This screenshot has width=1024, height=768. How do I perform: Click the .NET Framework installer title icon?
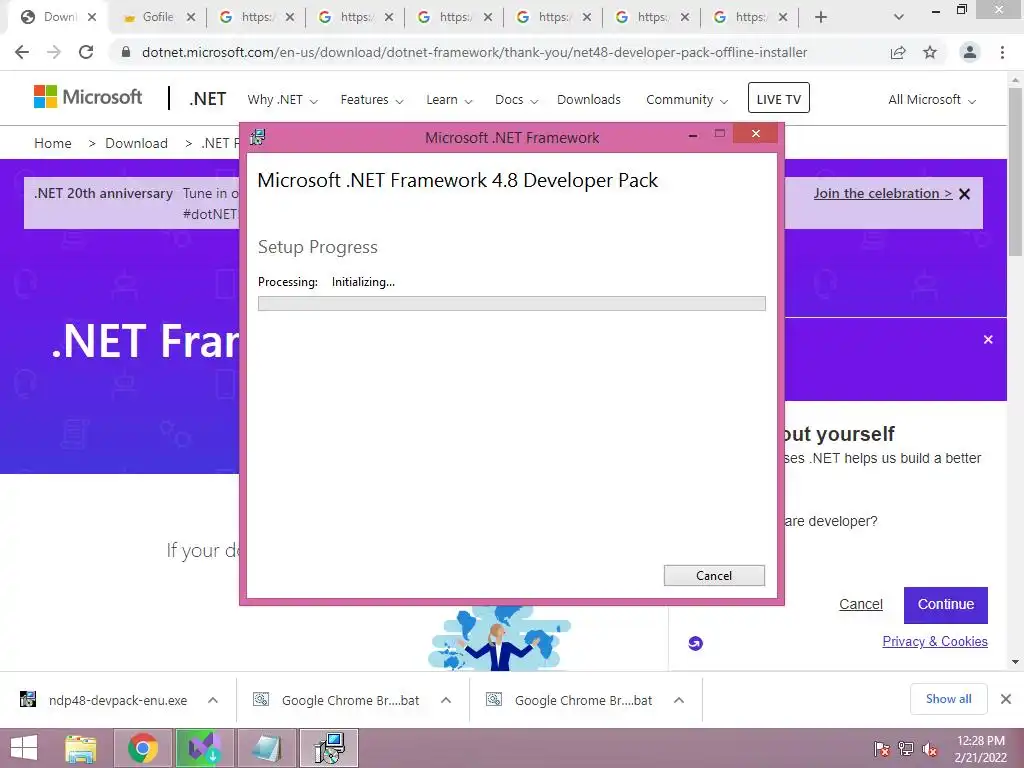coord(258,137)
